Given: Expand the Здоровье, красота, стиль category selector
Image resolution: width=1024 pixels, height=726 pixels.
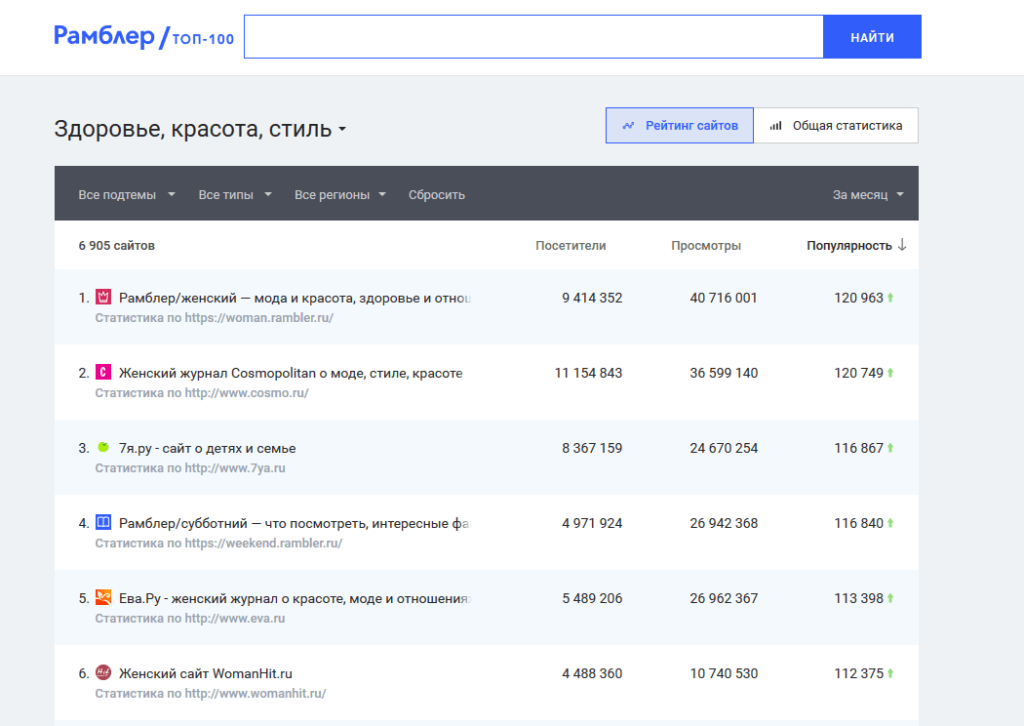Looking at the screenshot, I should click(200, 129).
